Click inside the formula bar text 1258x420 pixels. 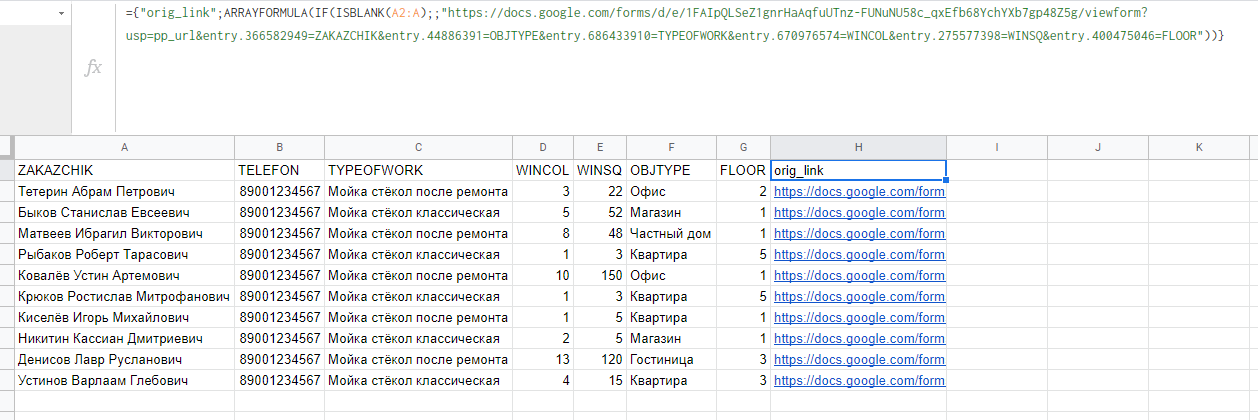pos(675,25)
